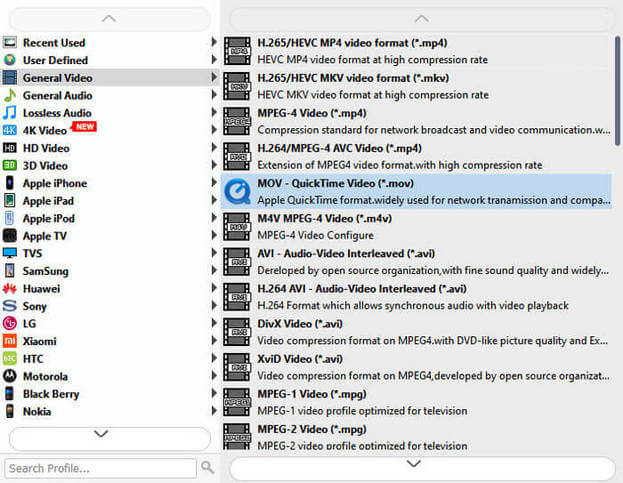The image size is (623, 483).
Task: Click the category list down button
Action: pyautogui.click(x=109, y=438)
